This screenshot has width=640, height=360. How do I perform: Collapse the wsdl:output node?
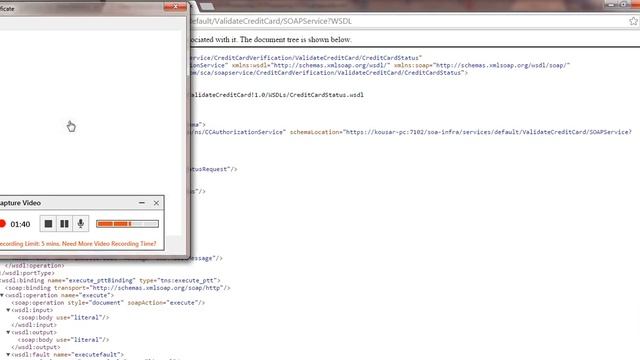[x=8, y=332]
